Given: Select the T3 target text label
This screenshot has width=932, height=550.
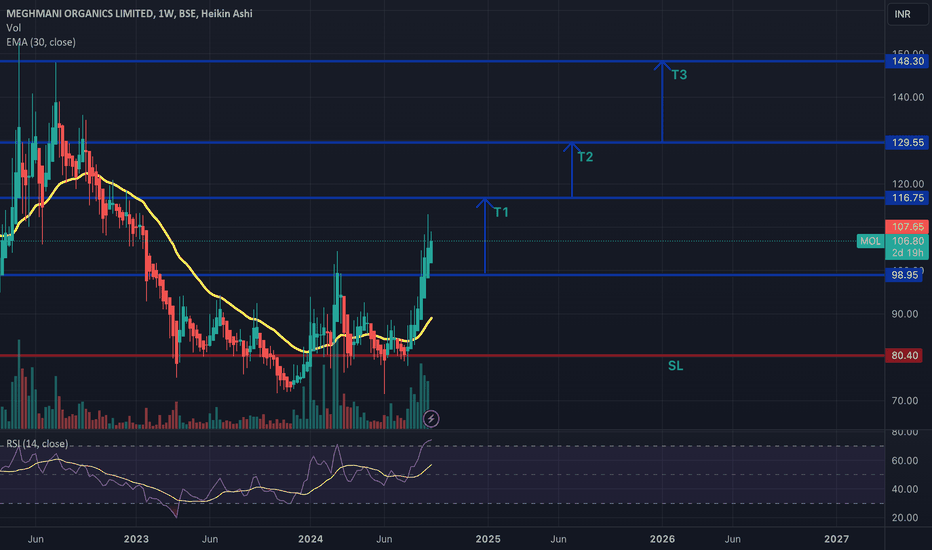Looking at the screenshot, I should (679, 75).
